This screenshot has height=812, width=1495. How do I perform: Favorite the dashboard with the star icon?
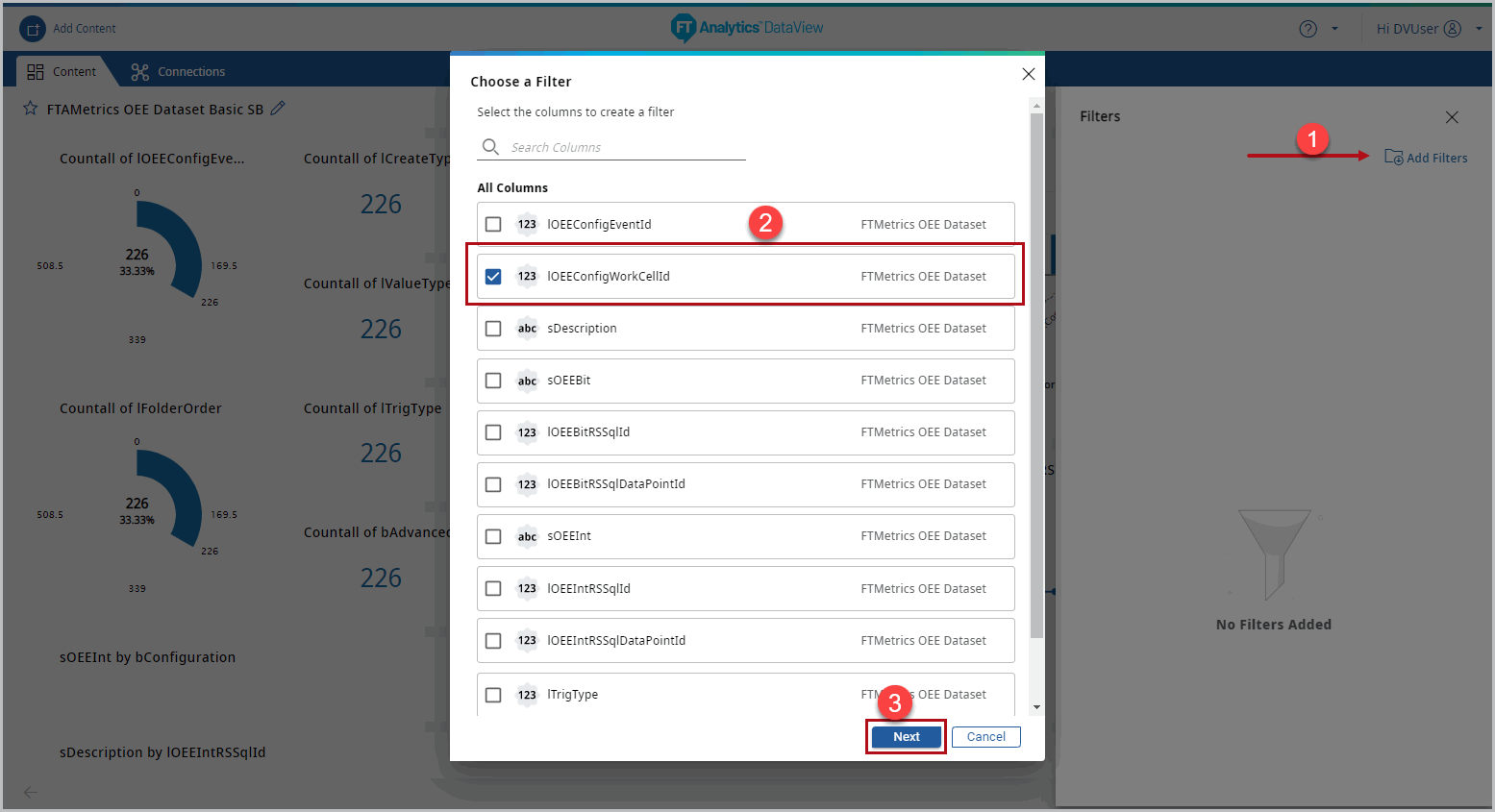(31, 109)
